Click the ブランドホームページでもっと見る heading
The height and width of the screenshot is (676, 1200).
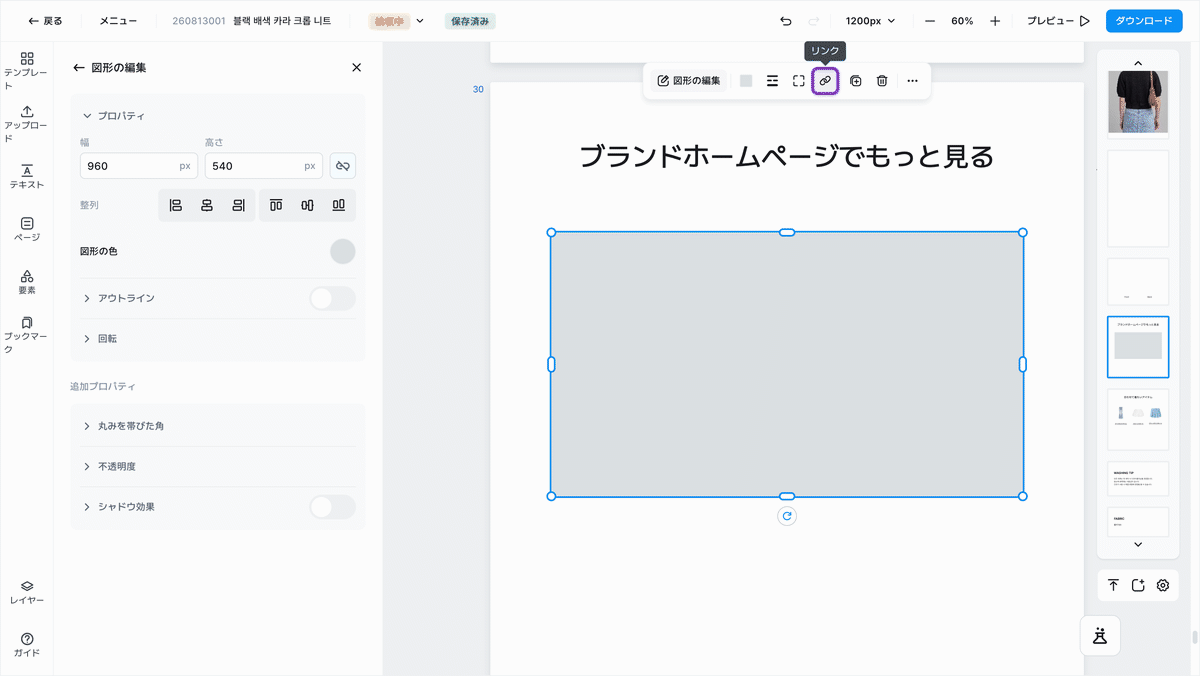pos(787,156)
